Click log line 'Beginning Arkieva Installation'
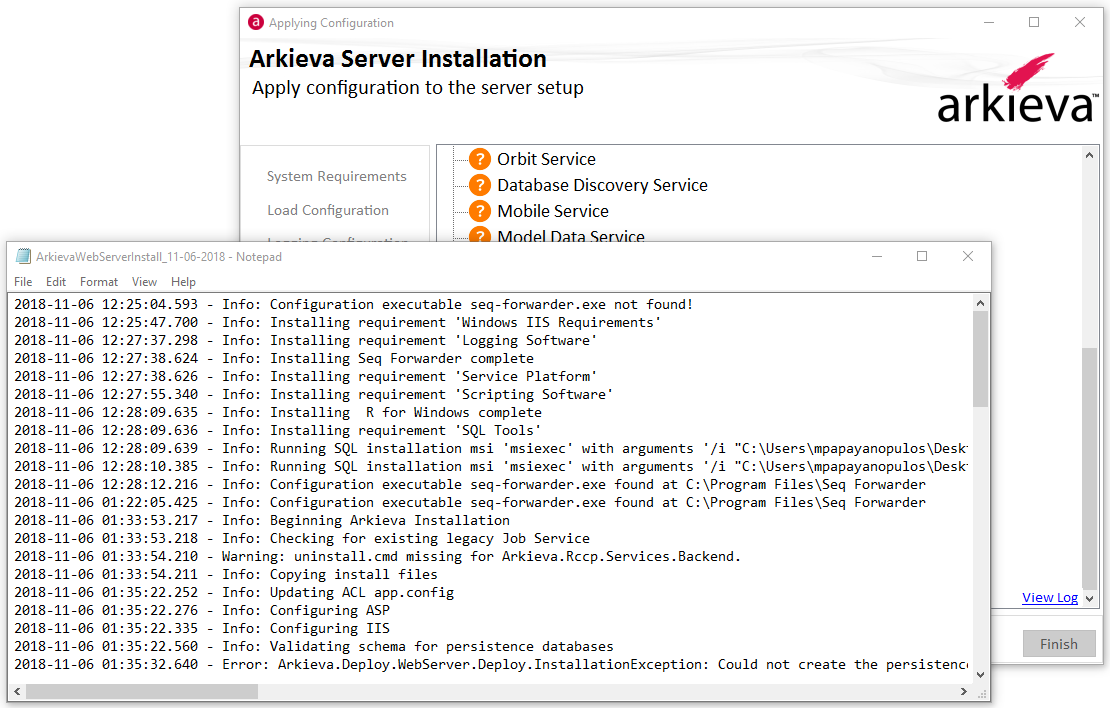The height and width of the screenshot is (708, 1110). tap(262, 520)
